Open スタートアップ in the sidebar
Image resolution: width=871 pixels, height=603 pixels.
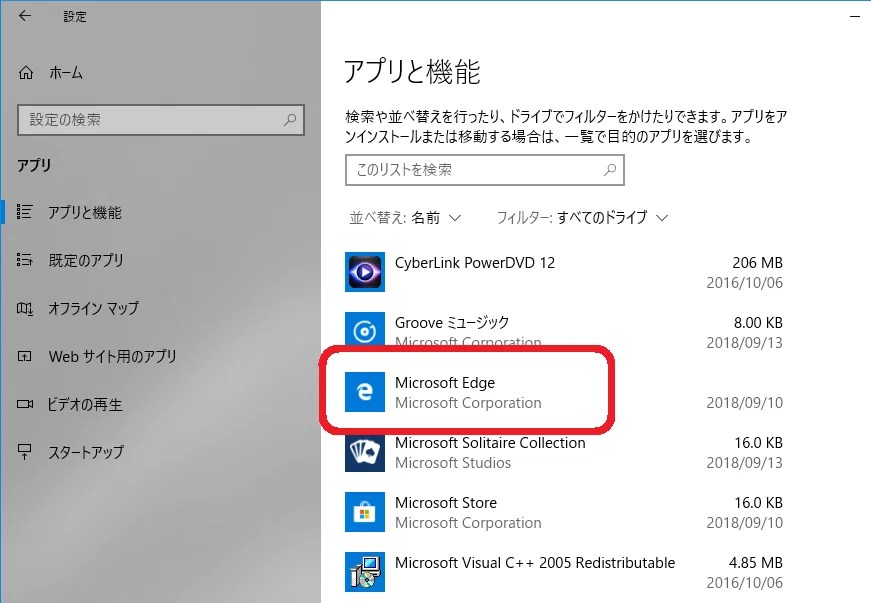pos(86,453)
